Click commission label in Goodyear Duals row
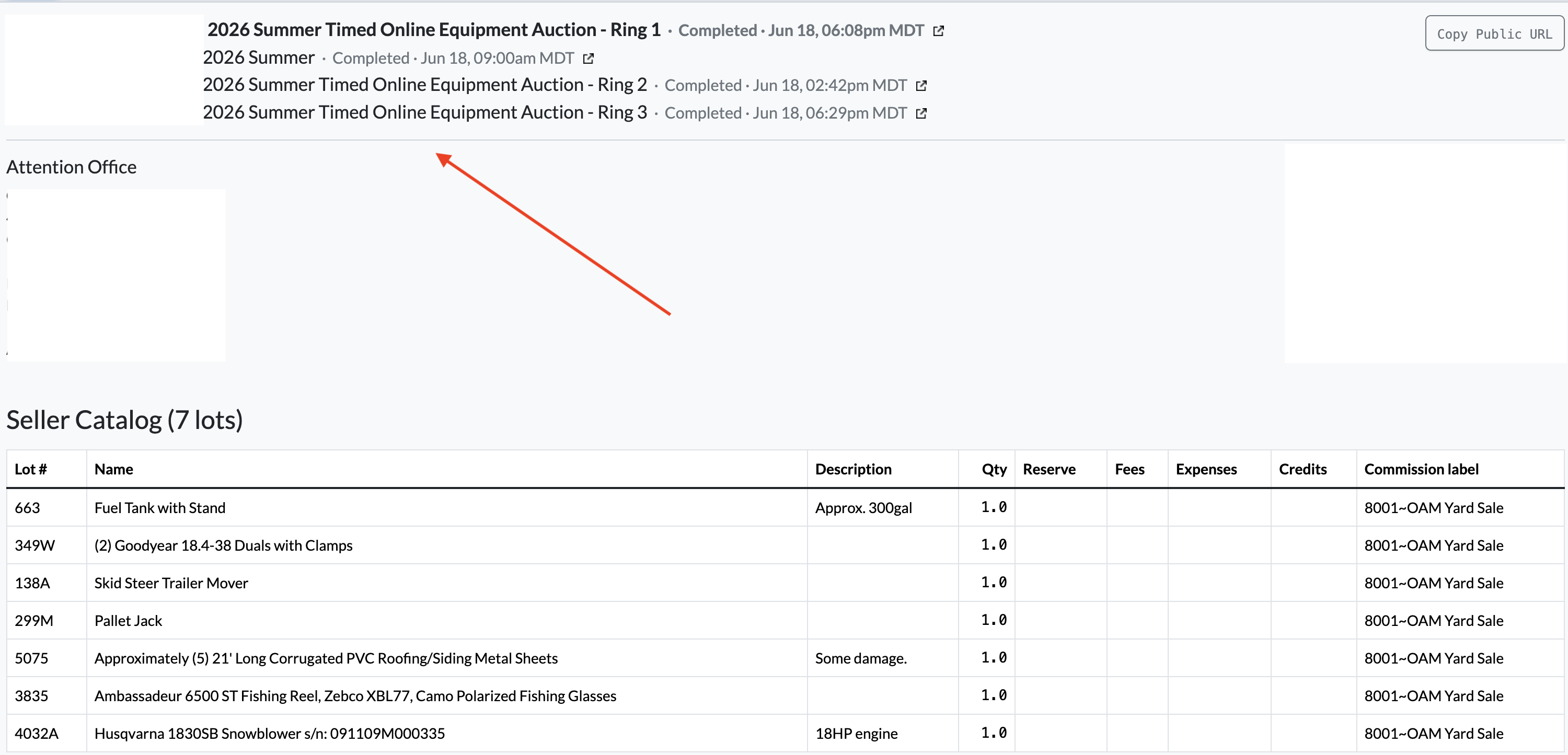Image resolution: width=1568 pixels, height=755 pixels. click(x=1434, y=545)
